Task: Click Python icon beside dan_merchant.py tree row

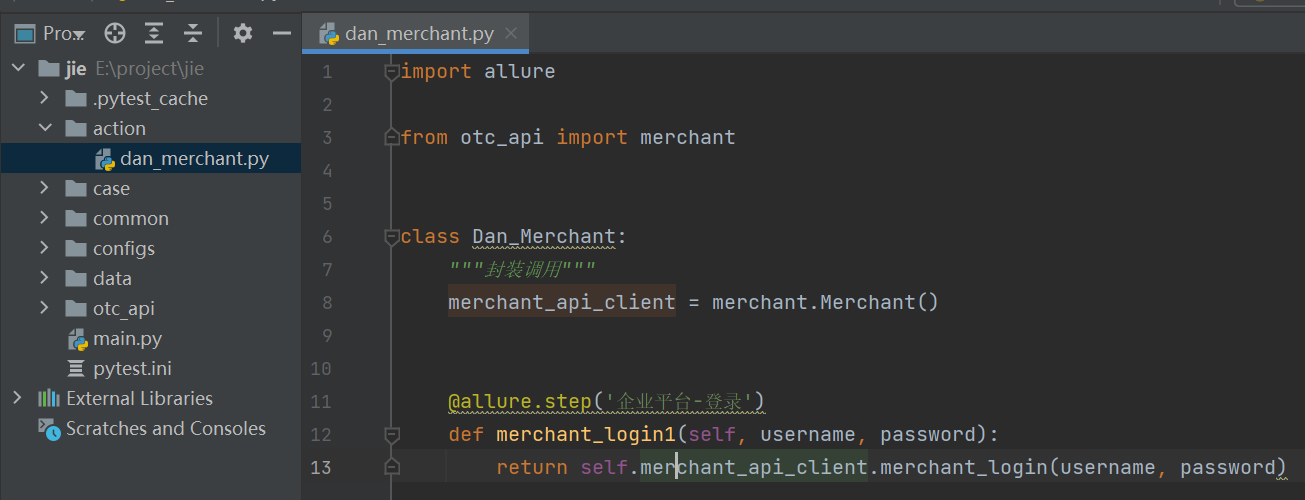Action: (x=105, y=159)
